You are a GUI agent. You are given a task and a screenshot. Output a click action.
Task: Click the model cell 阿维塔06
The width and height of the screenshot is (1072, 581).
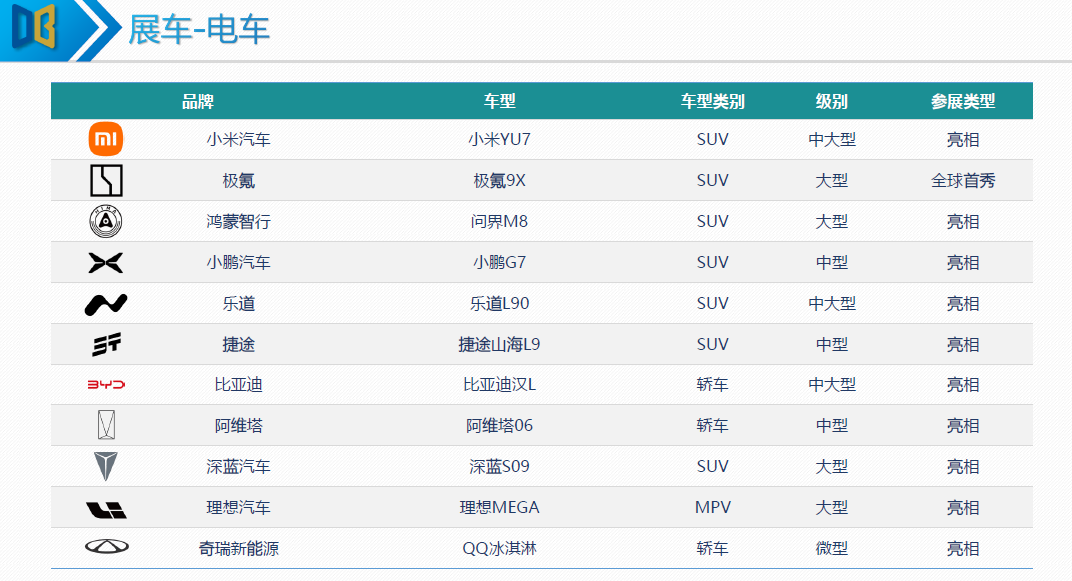[499, 426]
